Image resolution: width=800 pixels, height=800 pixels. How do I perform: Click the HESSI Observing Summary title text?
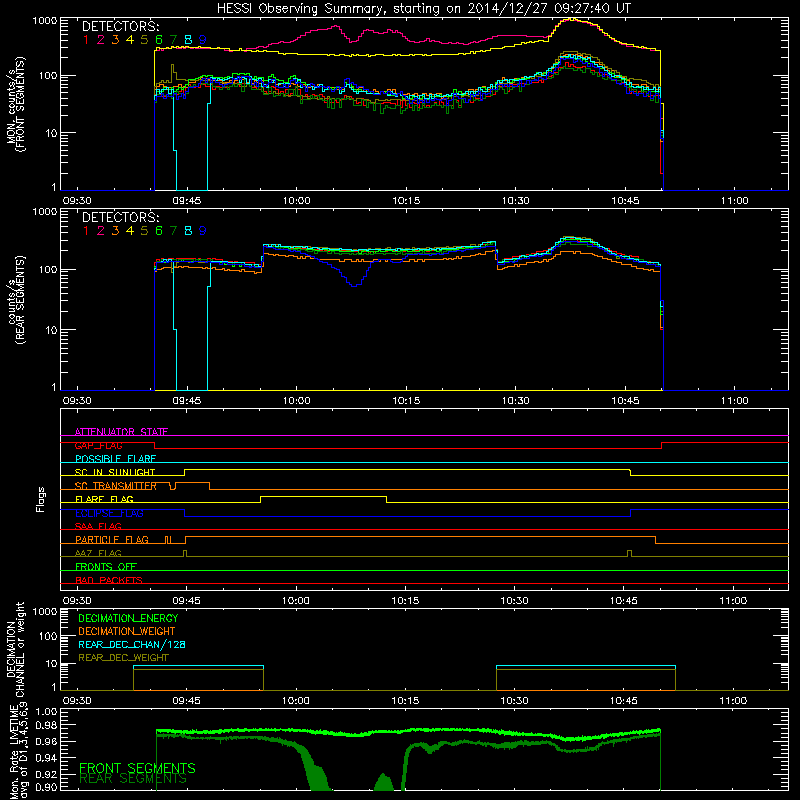point(423,8)
